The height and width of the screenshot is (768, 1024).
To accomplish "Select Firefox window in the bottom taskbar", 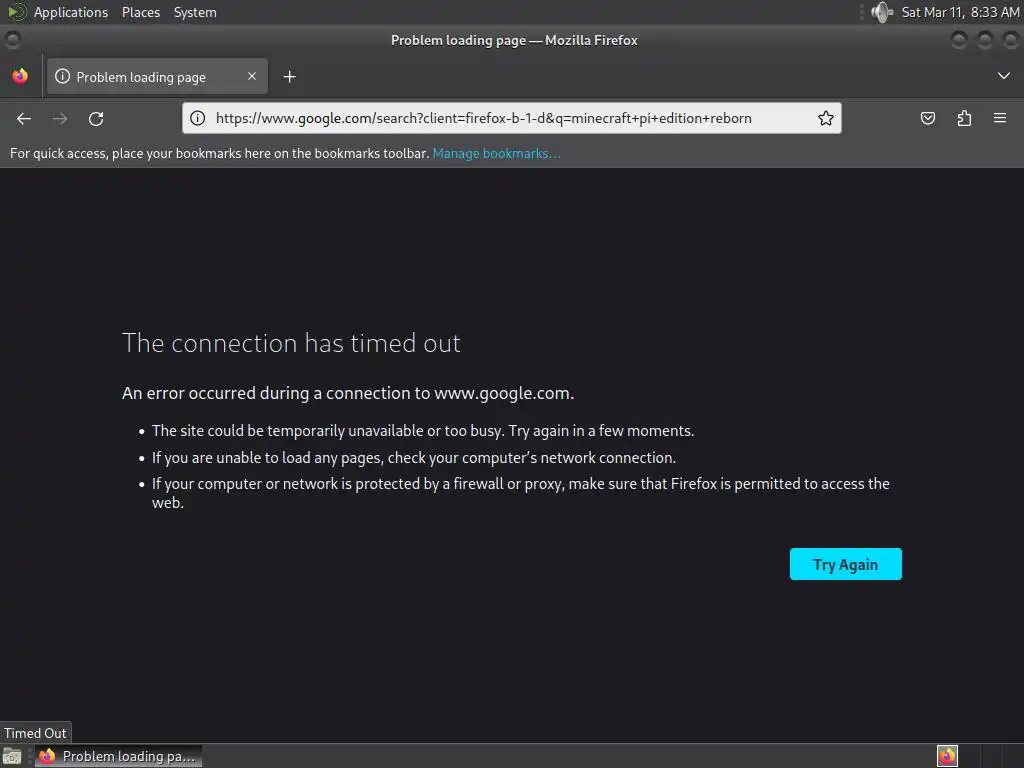I will 118,756.
